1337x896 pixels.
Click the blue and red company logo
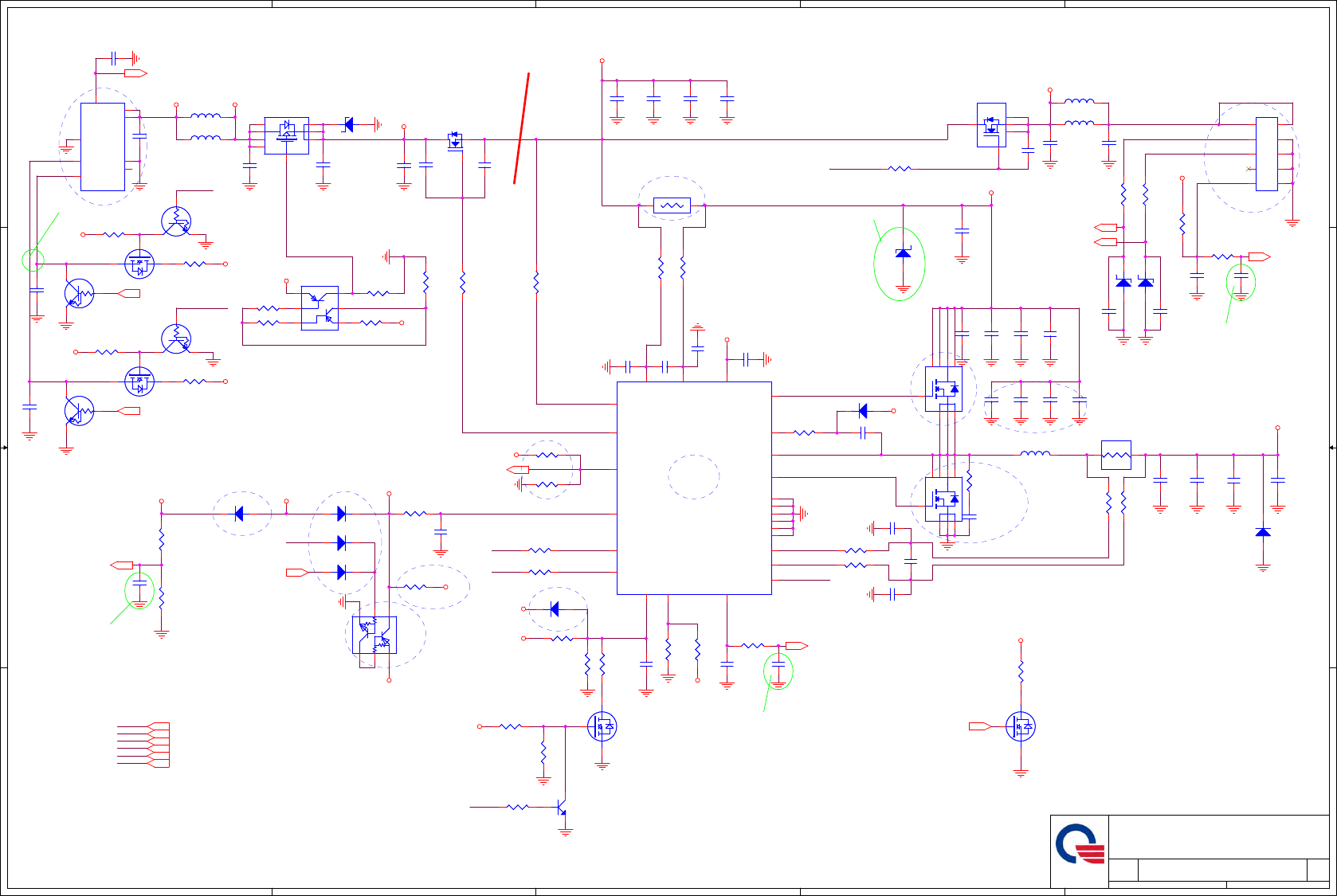click(1080, 844)
